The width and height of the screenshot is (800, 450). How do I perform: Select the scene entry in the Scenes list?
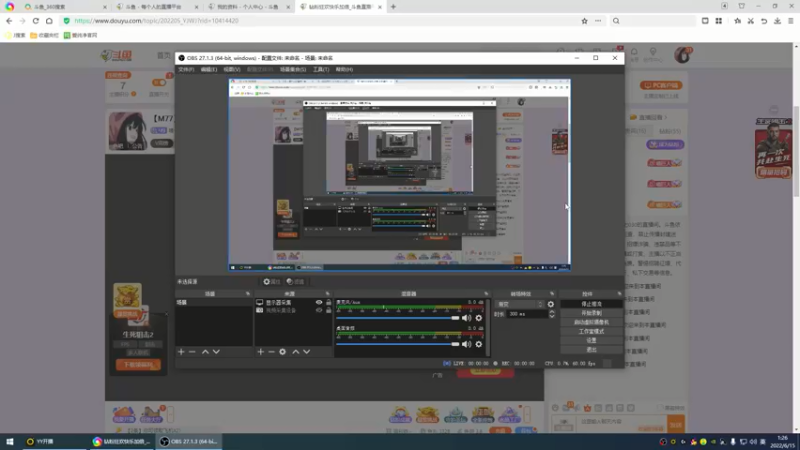(213, 303)
